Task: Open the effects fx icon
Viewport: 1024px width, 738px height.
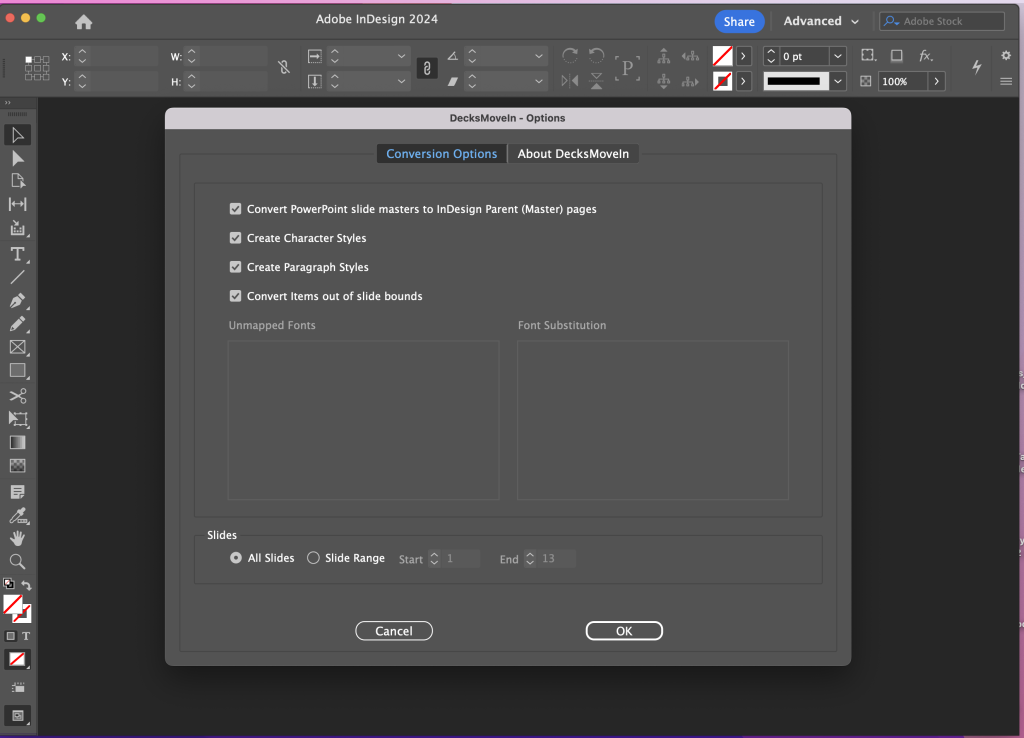Action: [x=925, y=56]
